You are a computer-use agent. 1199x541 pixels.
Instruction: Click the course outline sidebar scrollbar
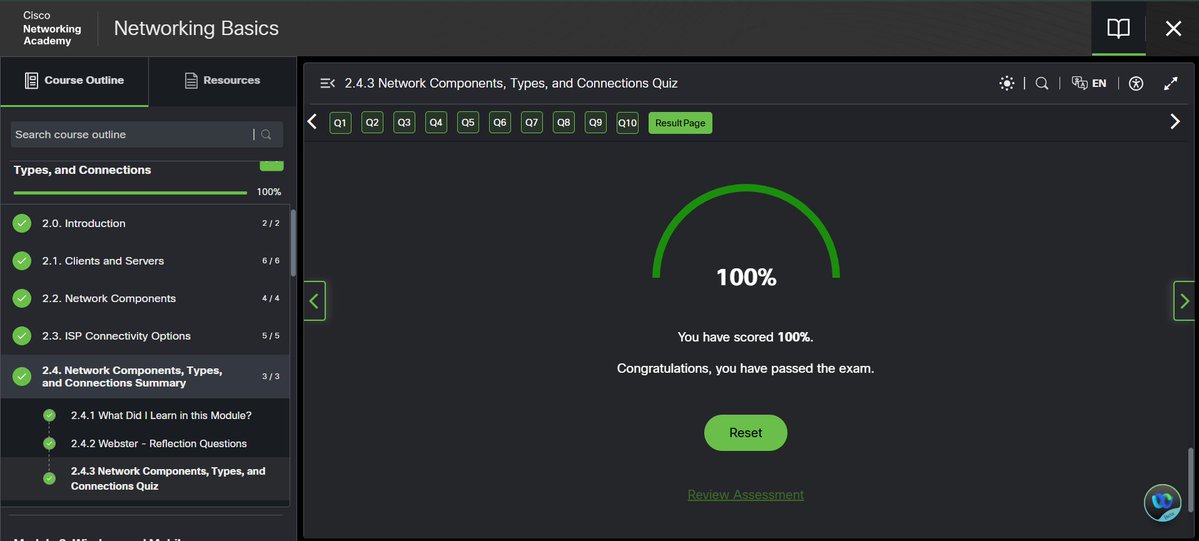point(294,245)
